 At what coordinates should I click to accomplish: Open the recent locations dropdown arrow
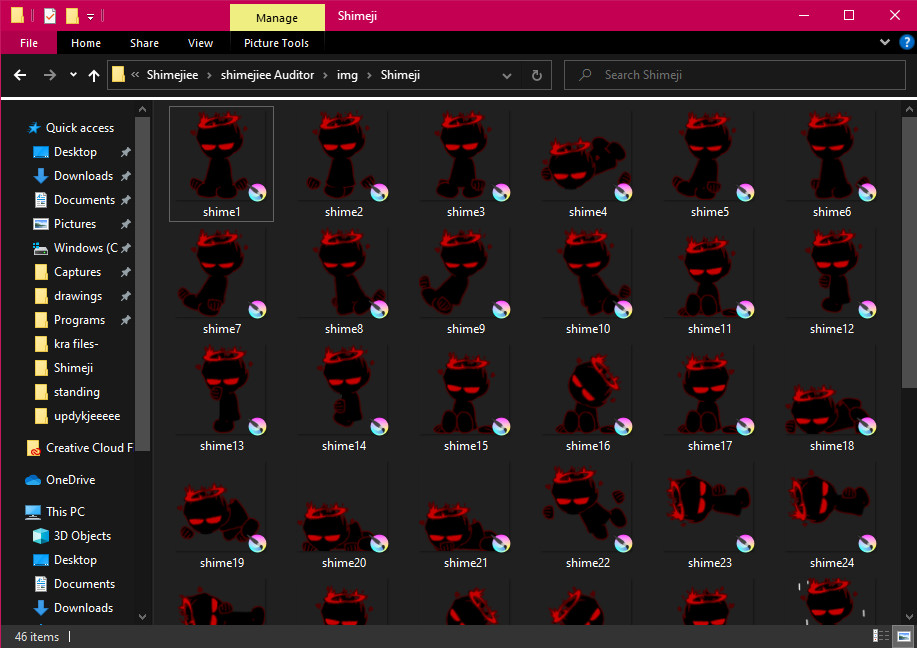[72, 75]
